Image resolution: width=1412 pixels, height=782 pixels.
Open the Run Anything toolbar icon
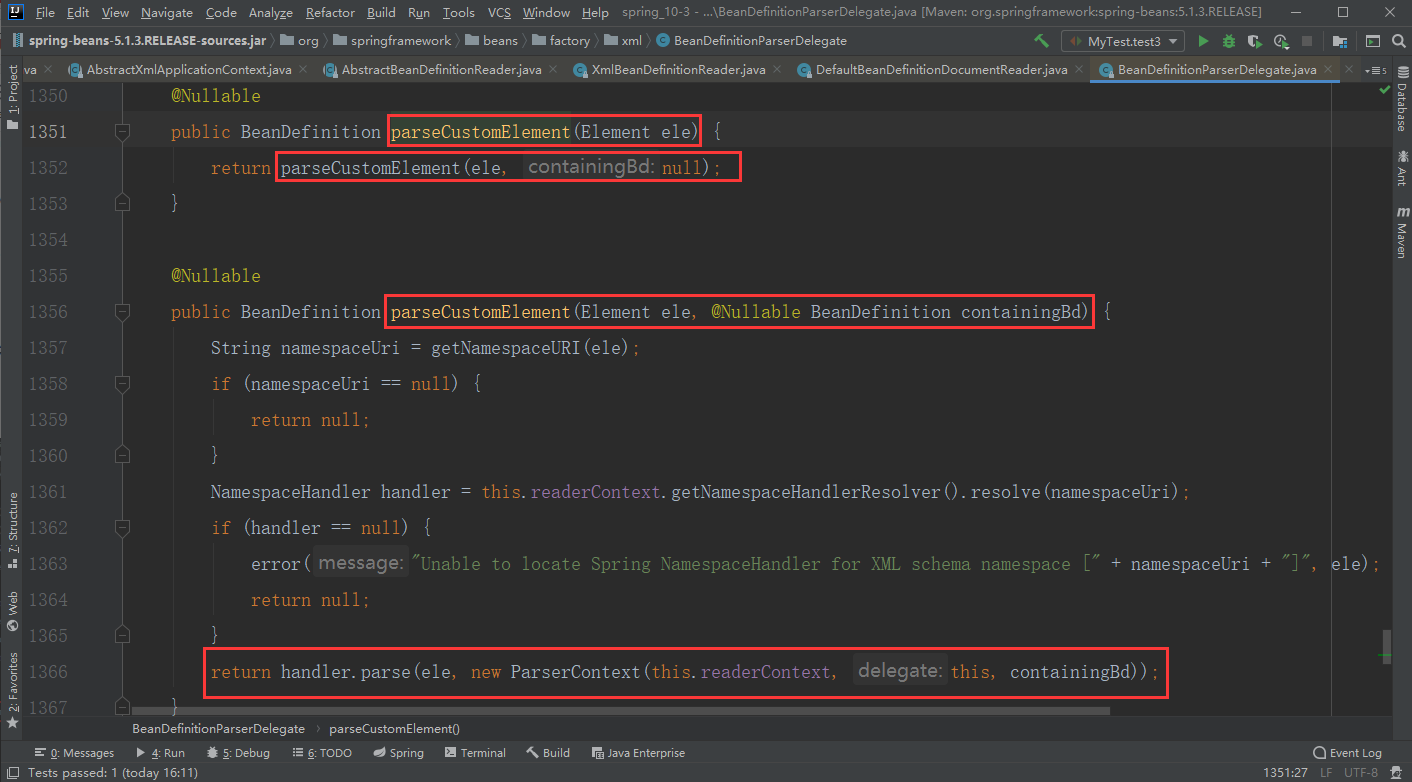click(x=1373, y=41)
